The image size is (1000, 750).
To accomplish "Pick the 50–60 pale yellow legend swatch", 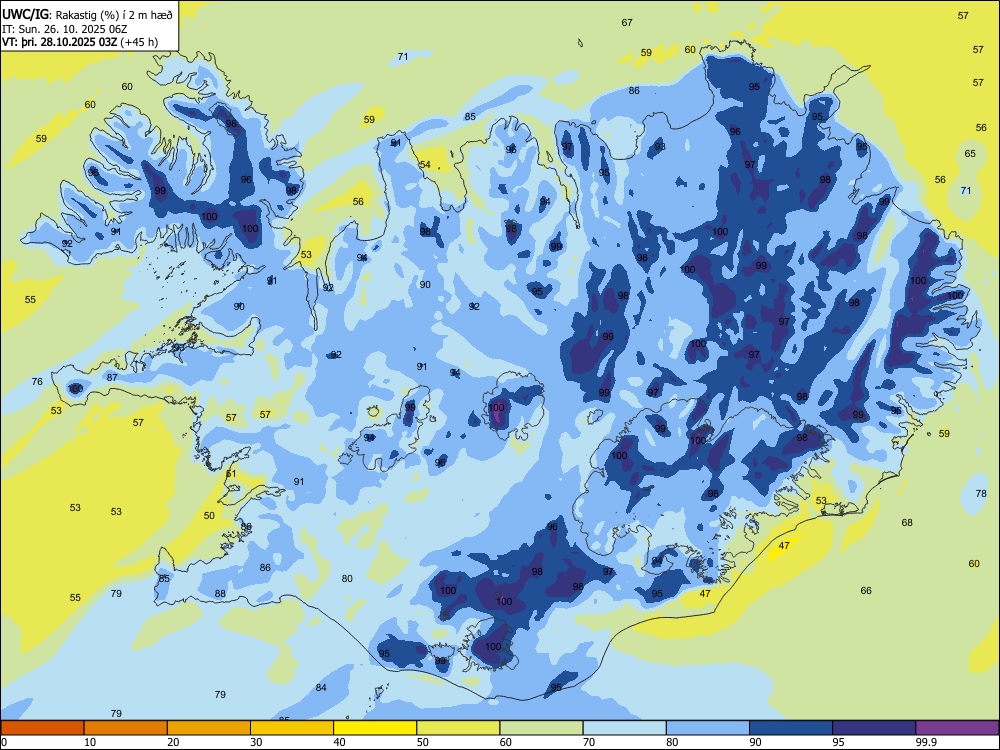I will (x=458, y=728).
